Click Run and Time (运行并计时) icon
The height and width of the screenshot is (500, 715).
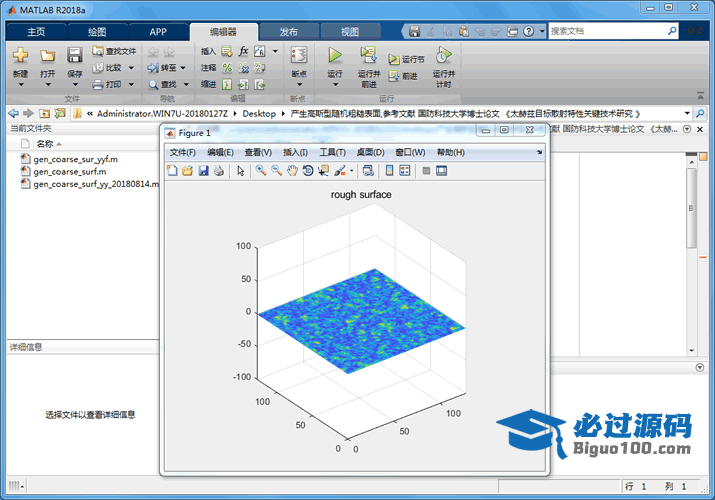pyautogui.click(x=443, y=55)
